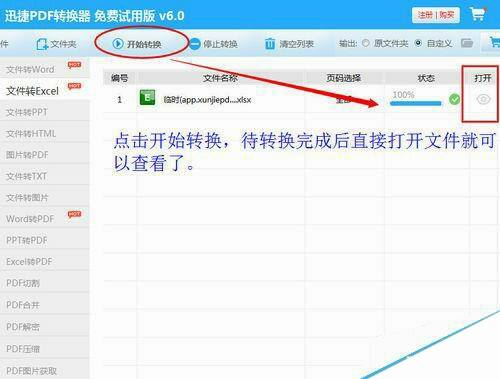This screenshot has height=379, width=500.
Task: Select the 自定义 output radio button
Action: [418, 43]
